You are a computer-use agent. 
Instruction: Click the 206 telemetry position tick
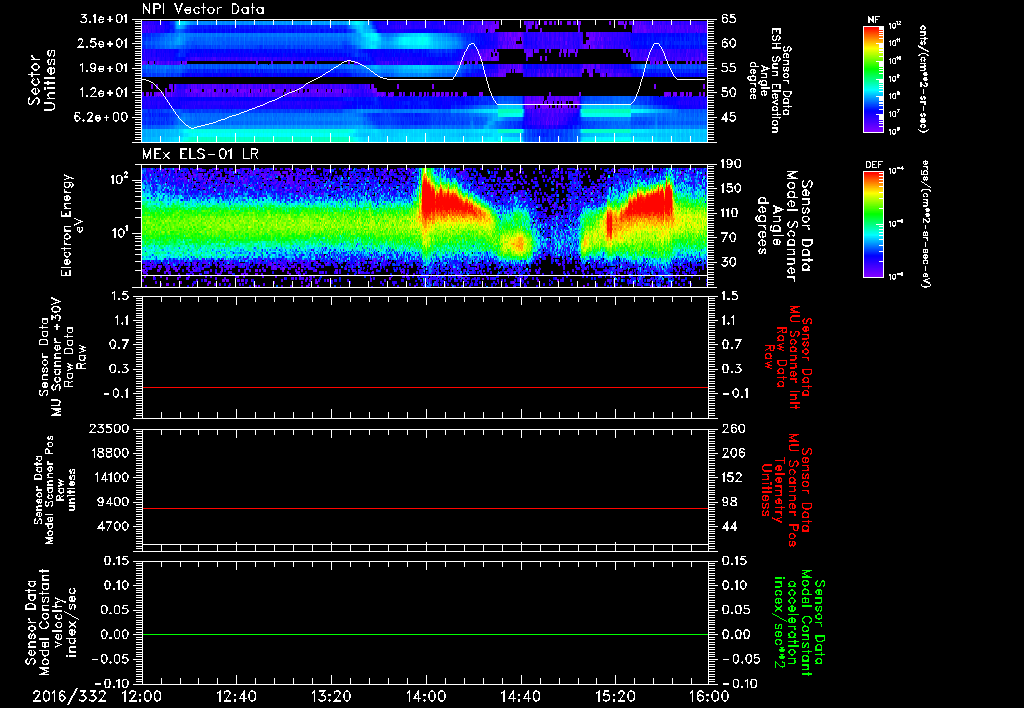pos(732,453)
